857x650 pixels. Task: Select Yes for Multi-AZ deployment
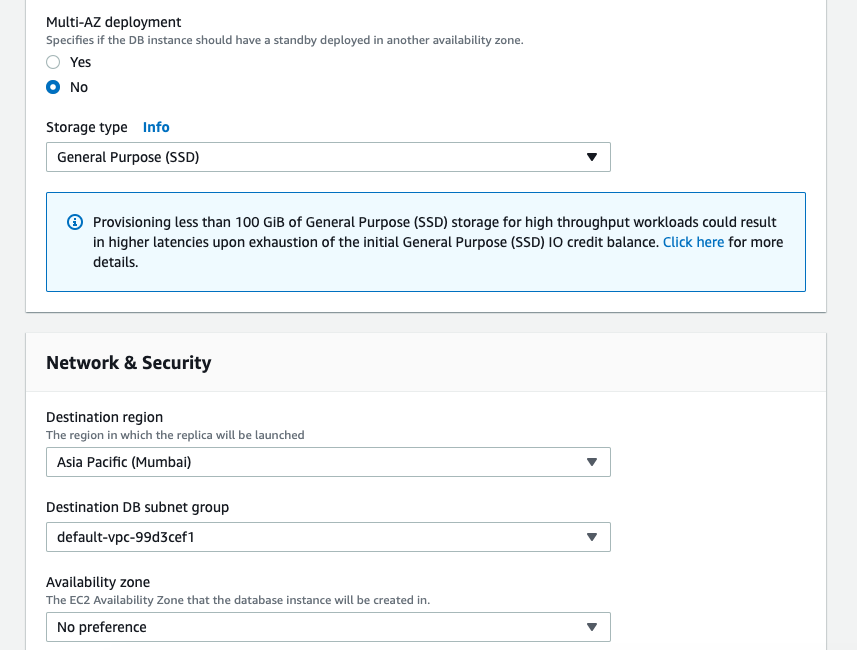click(53, 62)
